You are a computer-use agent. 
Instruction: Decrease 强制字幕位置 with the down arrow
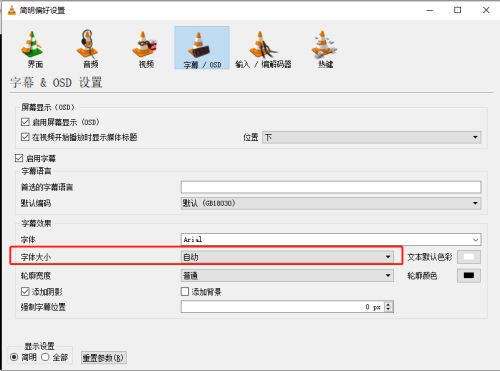coord(388,310)
